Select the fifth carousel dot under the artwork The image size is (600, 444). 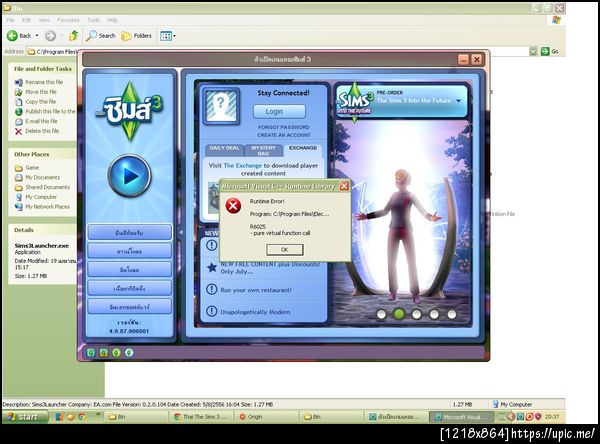pos(452,314)
